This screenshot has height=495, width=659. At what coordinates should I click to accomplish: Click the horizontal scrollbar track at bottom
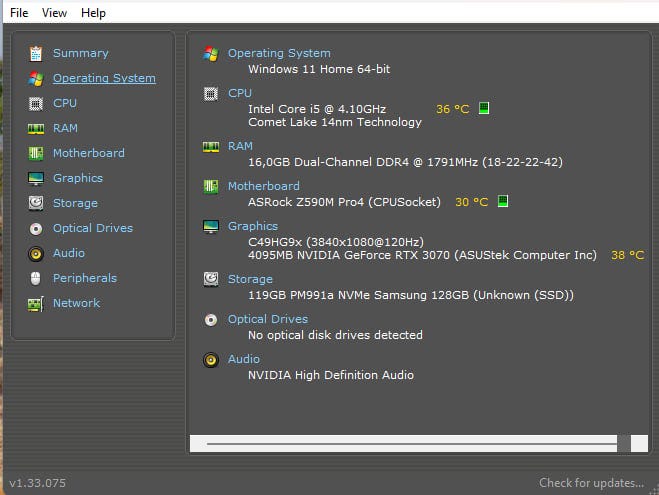[410, 442]
